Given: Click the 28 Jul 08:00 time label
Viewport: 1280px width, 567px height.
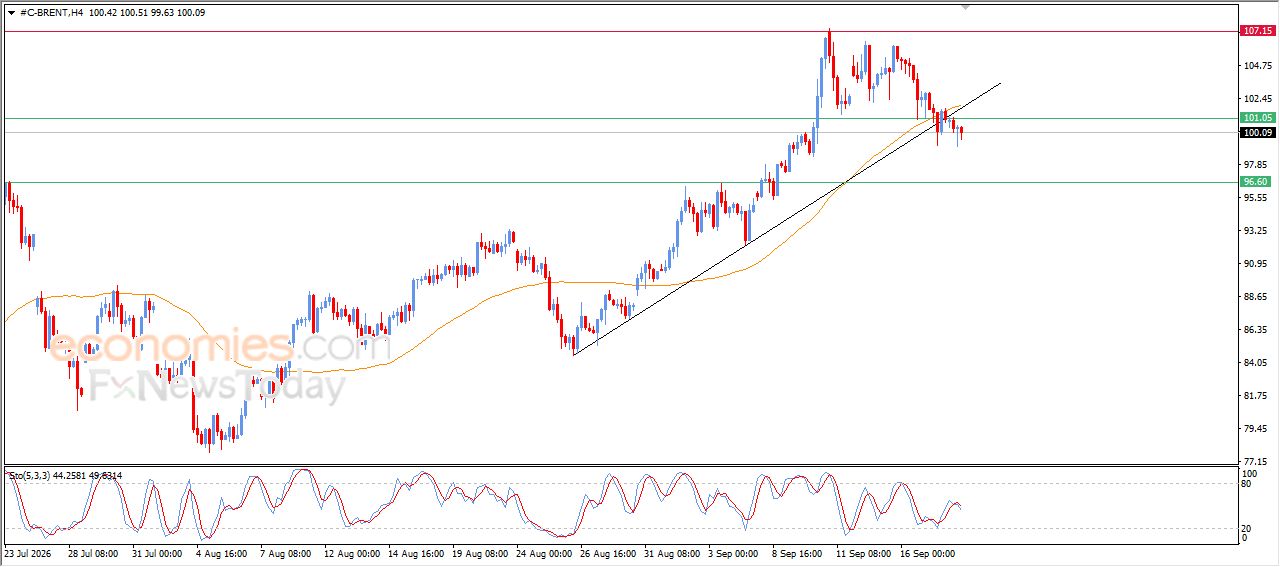Looking at the screenshot, I should tap(92, 552).
